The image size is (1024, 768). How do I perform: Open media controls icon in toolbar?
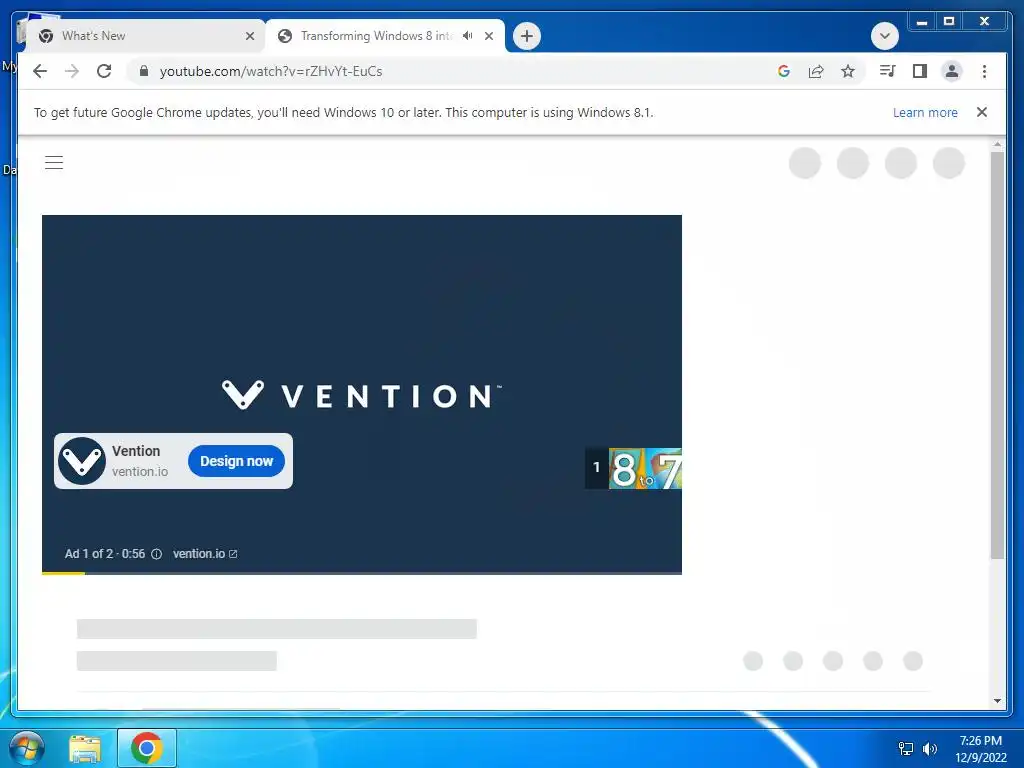pyautogui.click(x=888, y=71)
